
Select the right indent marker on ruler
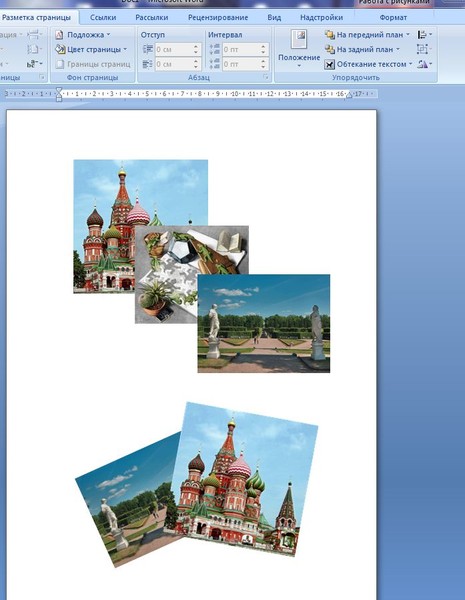[x=348, y=95]
